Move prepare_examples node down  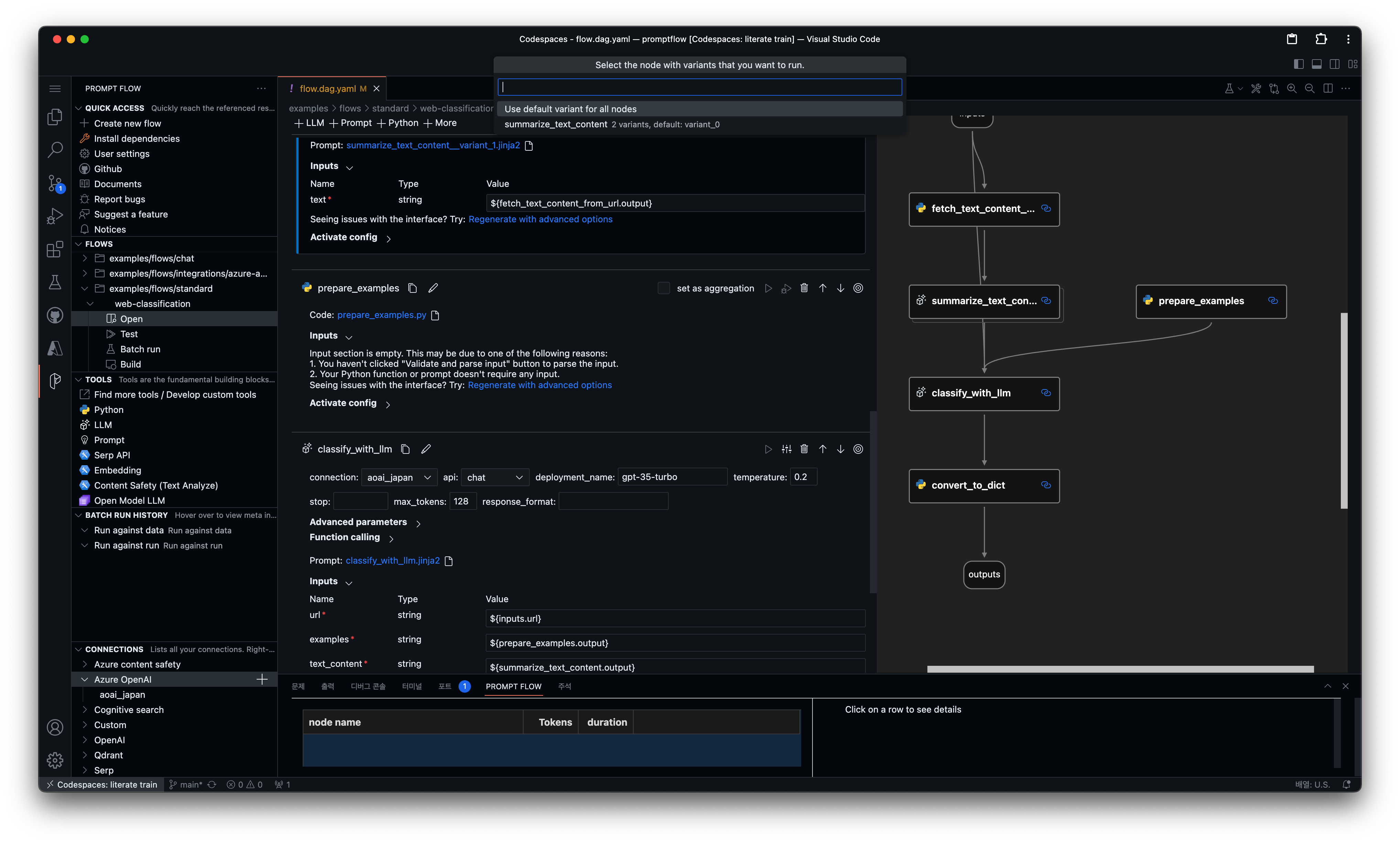[x=840, y=288]
